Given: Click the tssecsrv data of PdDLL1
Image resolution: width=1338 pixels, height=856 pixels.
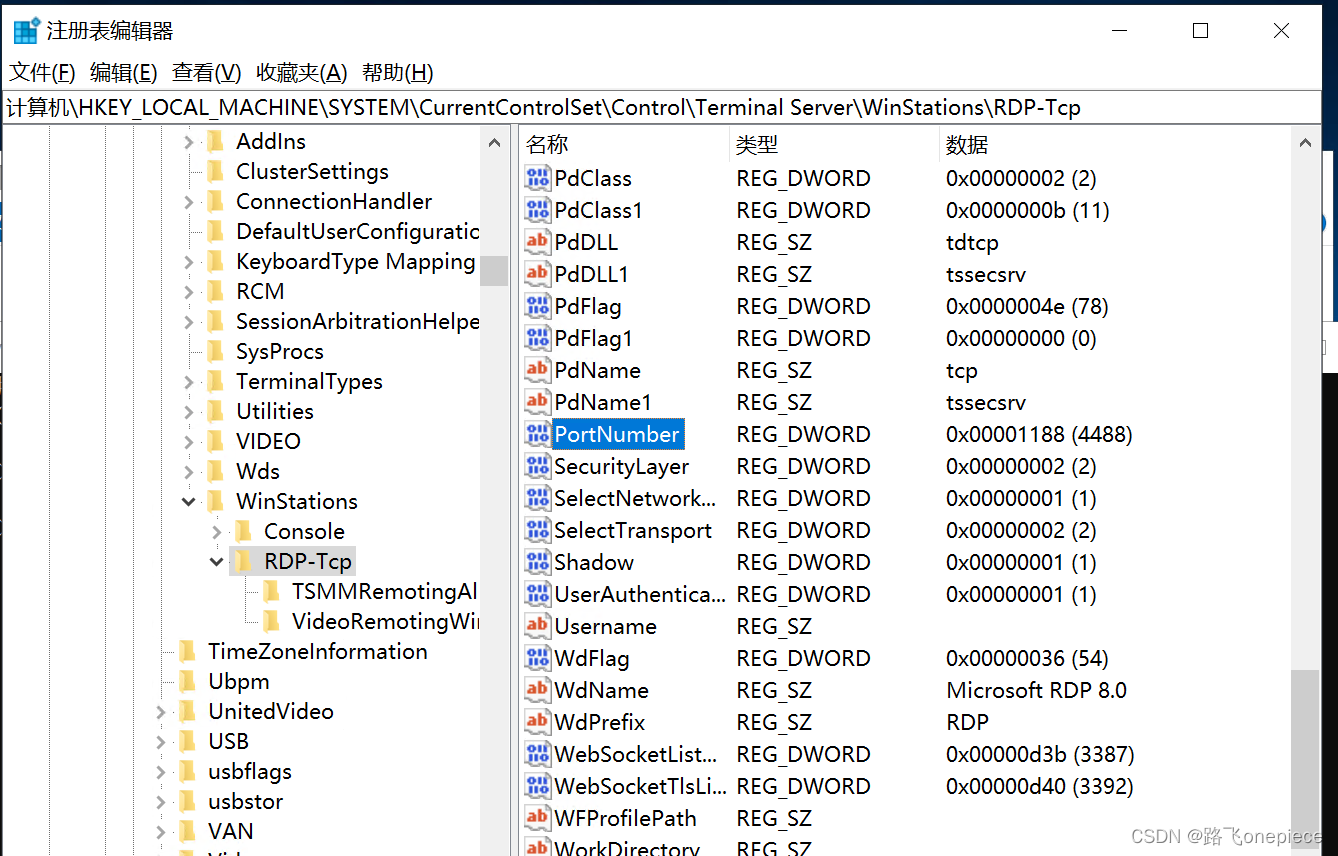Looking at the screenshot, I should 986,275.
